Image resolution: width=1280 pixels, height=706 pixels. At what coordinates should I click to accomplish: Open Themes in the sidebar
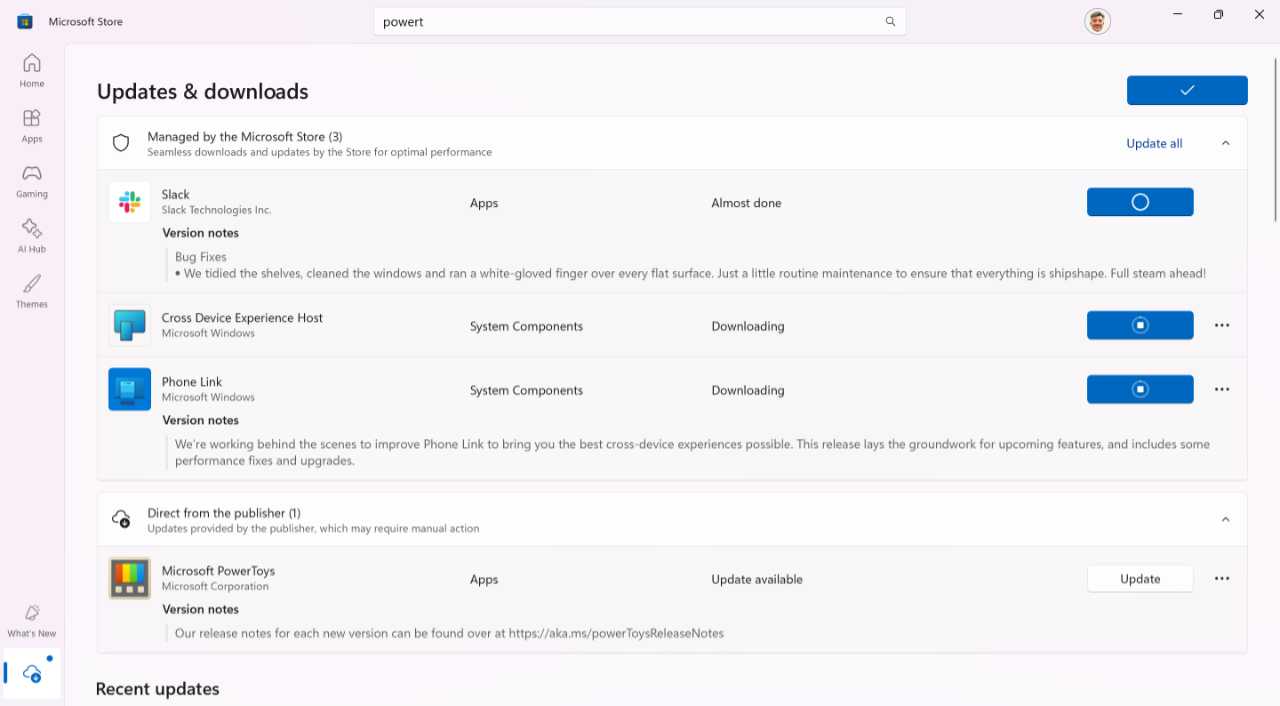point(32,291)
